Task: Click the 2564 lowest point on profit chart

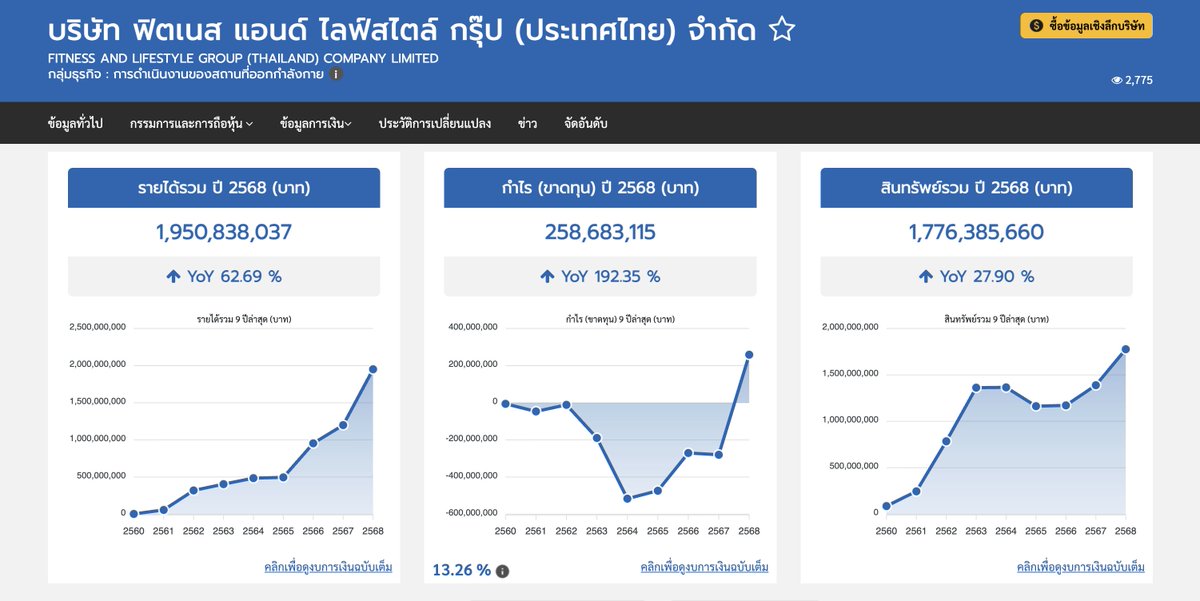Action: tap(627, 498)
